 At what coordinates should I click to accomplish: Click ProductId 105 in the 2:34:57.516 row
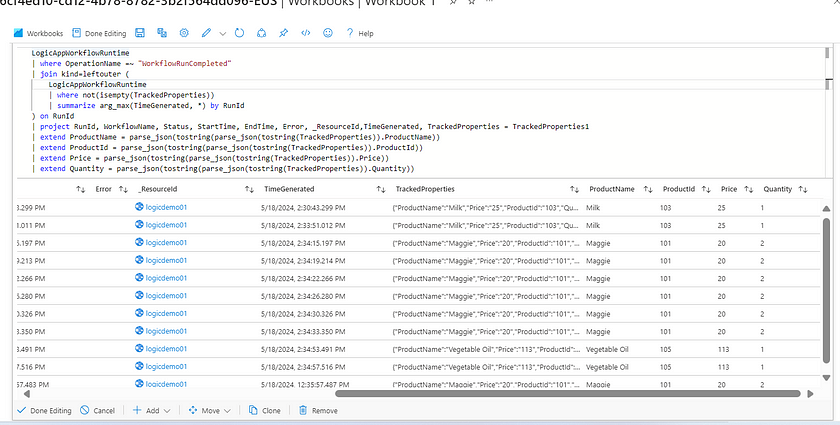point(665,367)
